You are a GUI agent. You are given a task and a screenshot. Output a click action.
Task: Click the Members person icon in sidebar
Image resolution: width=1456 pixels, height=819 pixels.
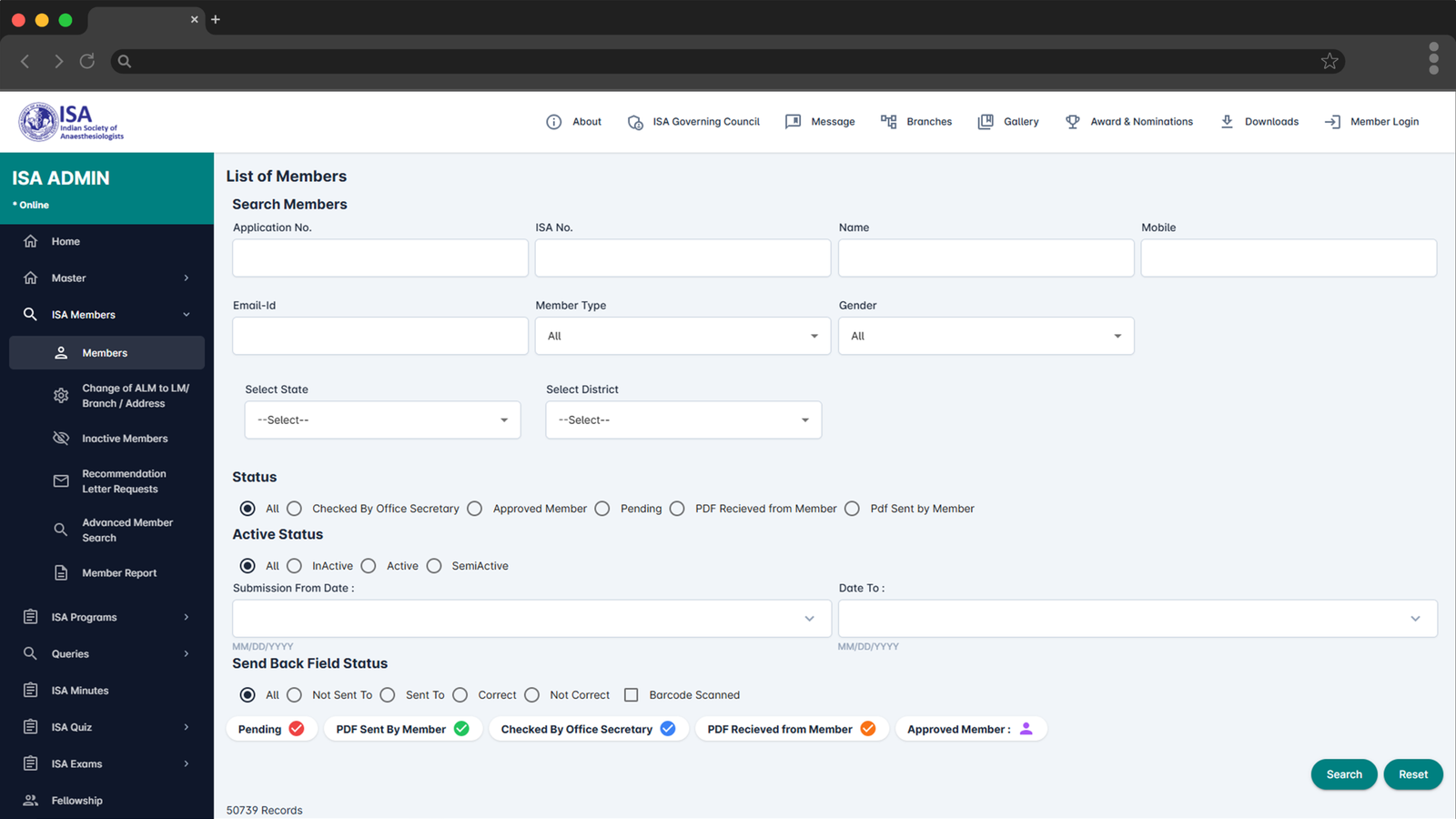[61, 353]
